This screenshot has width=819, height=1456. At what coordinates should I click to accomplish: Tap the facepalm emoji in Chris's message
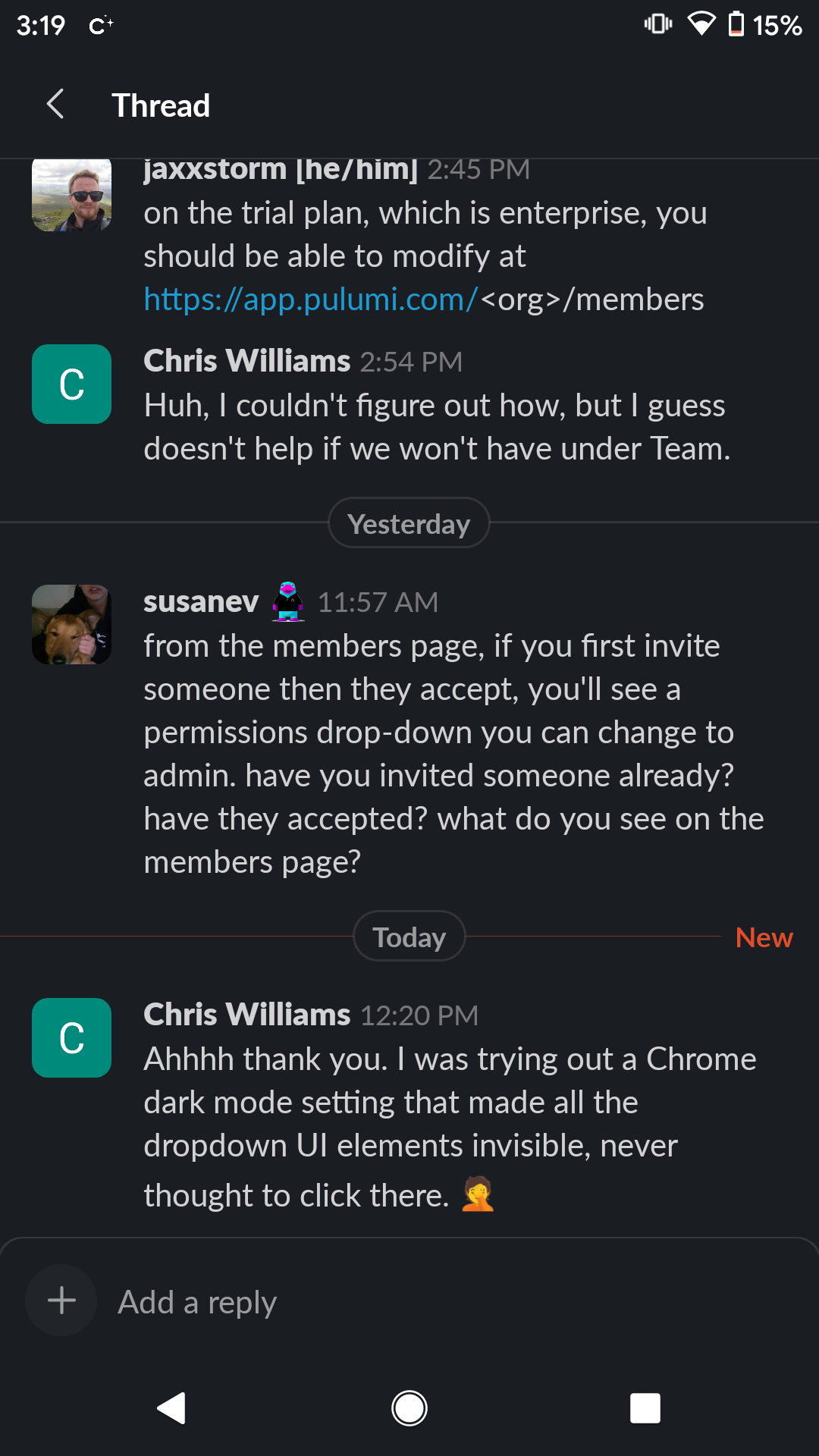pos(477,1194)
